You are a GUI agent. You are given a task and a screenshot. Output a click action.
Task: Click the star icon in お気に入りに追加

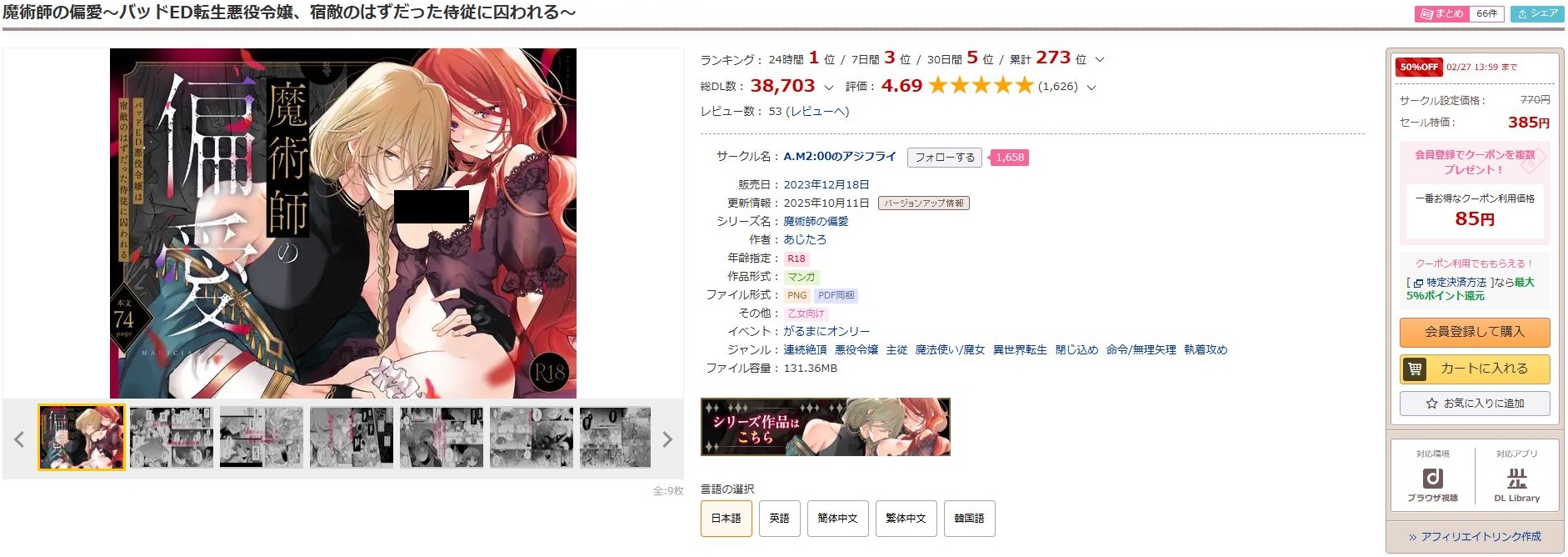(1431, 404)
